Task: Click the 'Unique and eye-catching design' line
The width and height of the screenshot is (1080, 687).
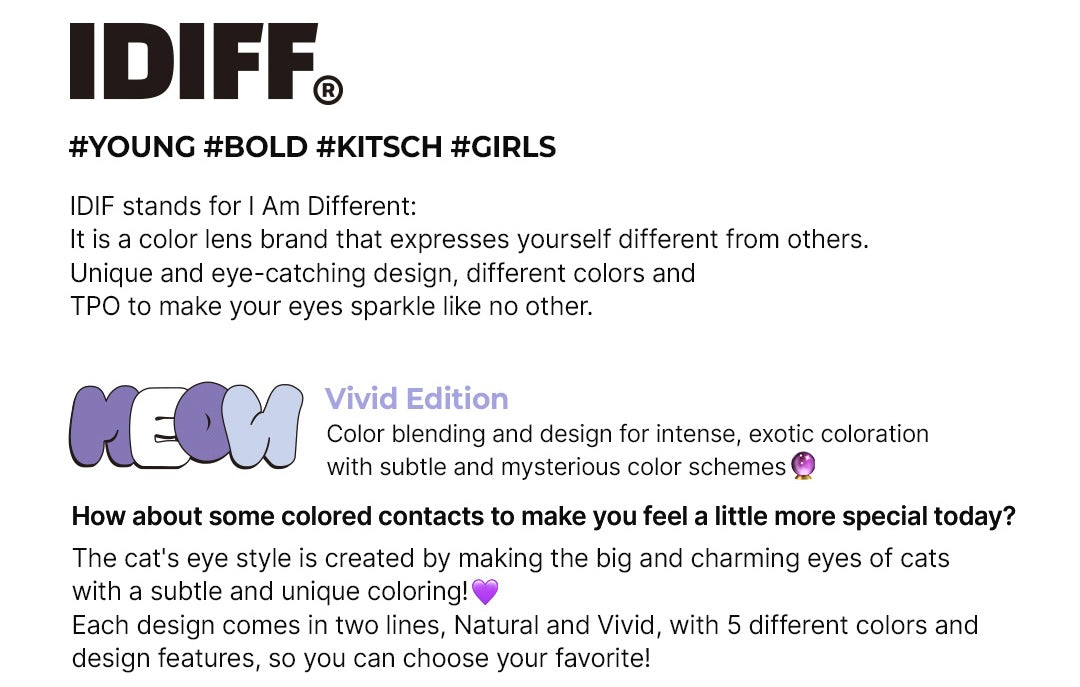Action: point(382,273)
